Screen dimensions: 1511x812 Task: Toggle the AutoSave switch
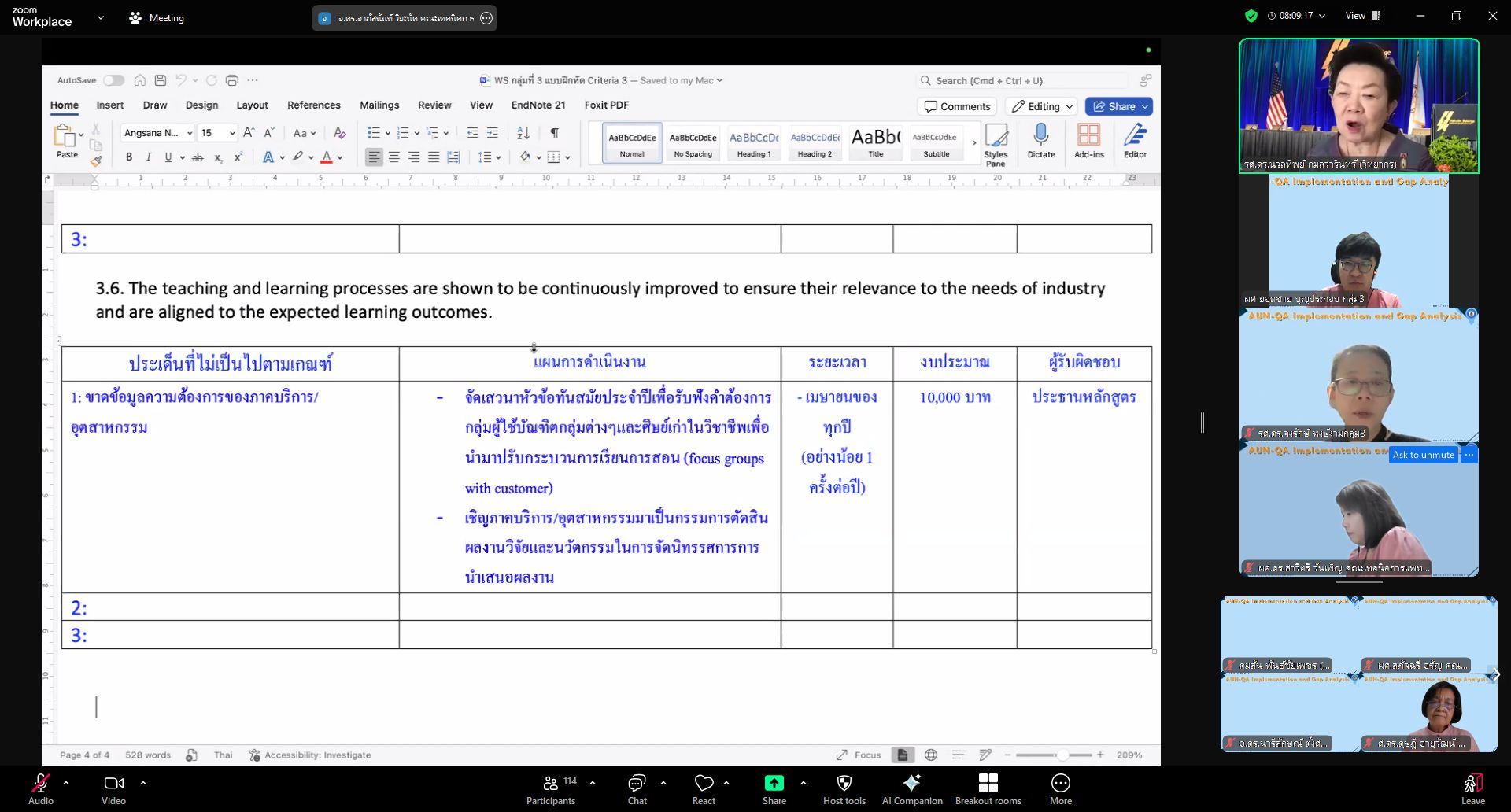click(113, 80)
